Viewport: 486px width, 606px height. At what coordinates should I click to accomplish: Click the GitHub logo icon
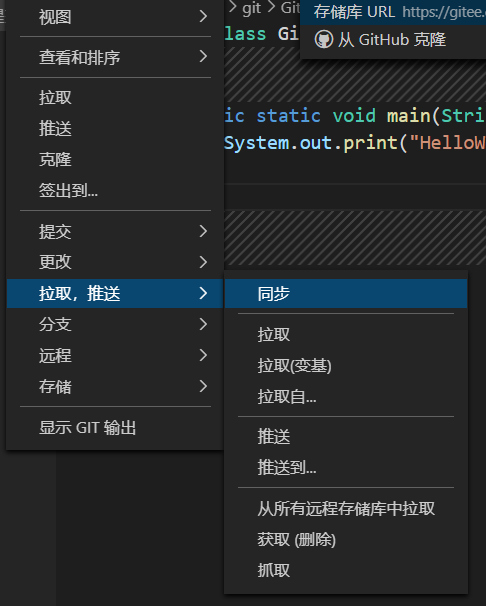tap(323, 39)
